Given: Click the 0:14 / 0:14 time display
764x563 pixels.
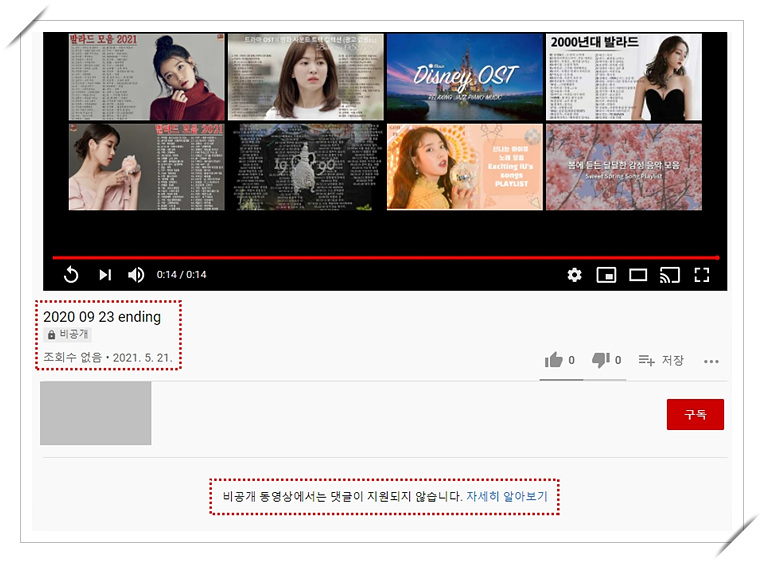Looking at the screenshot, I should (181, 275).
